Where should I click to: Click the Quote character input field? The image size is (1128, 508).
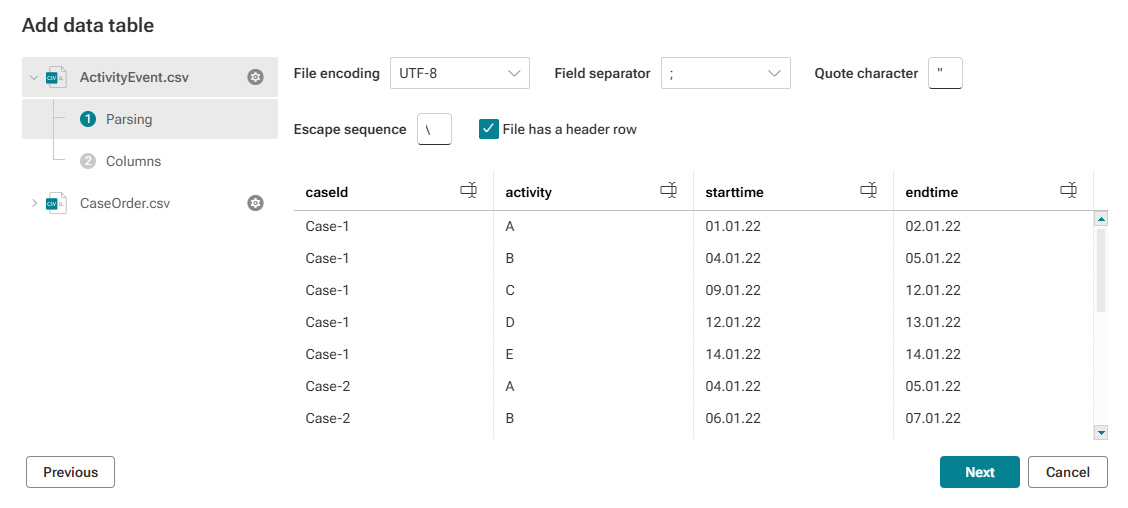click(x=945, y=73)
